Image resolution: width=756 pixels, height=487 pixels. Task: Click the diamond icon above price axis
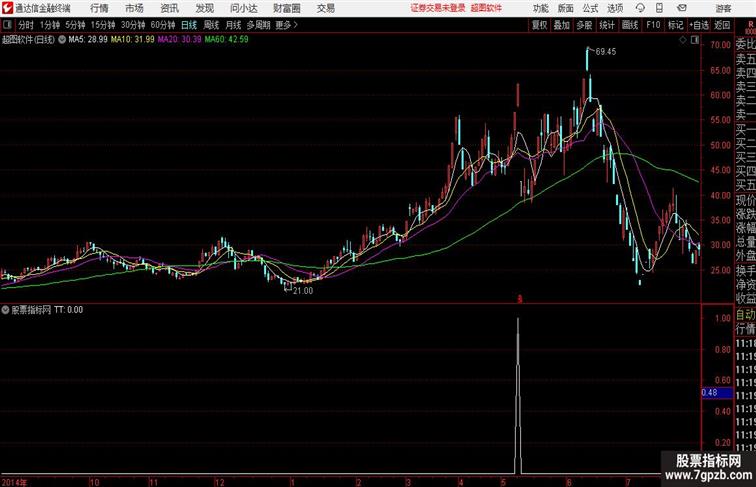tap(683, 41)
